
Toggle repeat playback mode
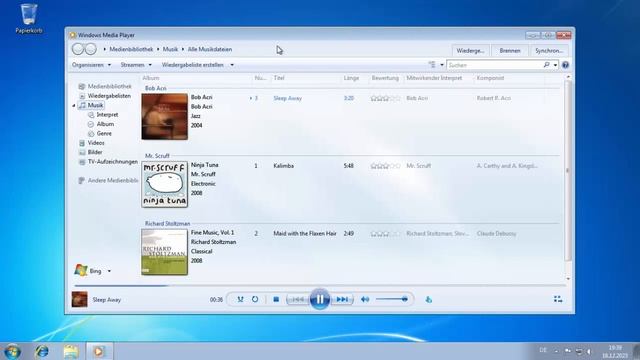255,299
